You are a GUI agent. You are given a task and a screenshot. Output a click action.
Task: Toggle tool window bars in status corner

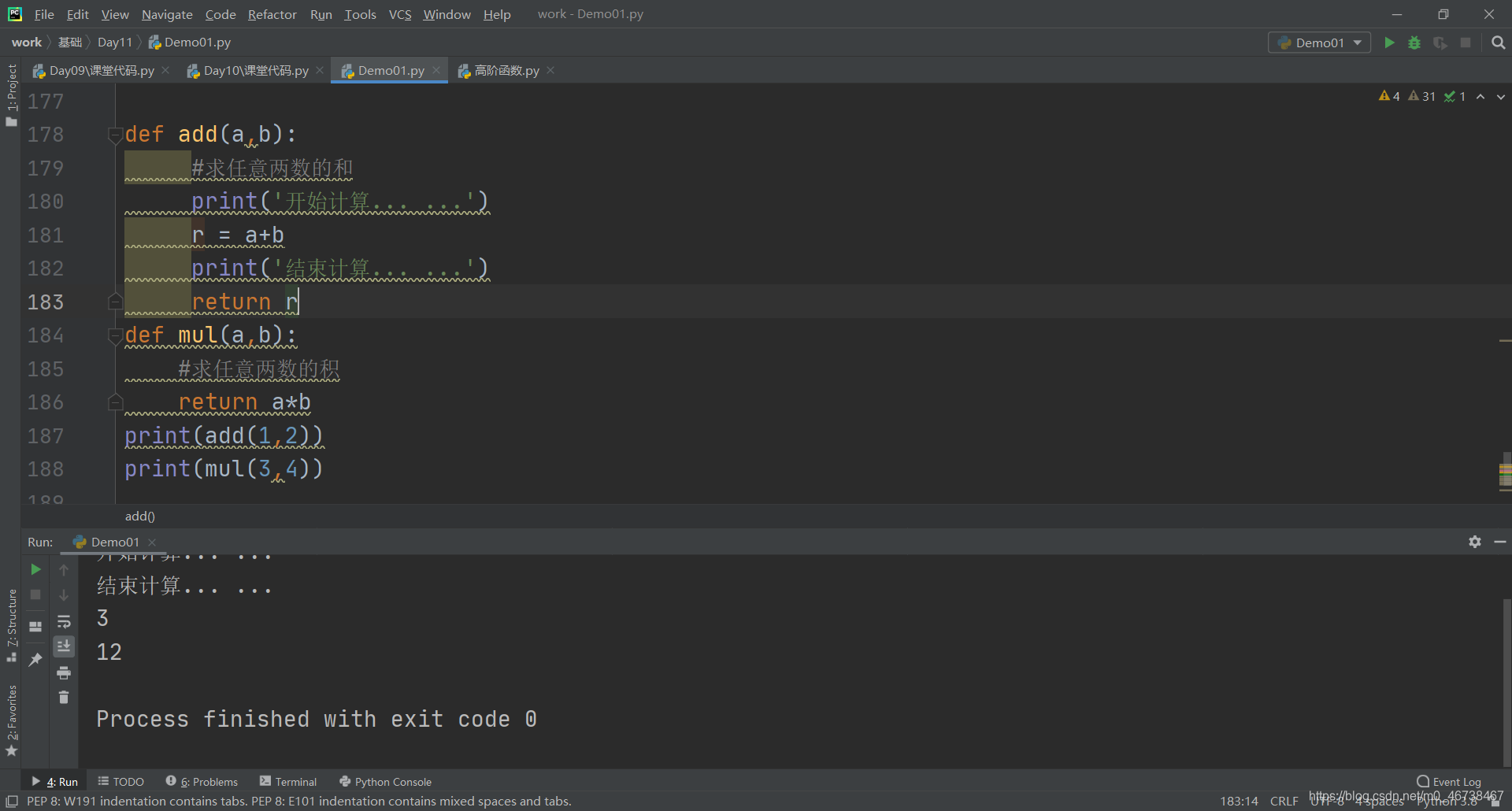pyautogui.click(x=11, y=802)
